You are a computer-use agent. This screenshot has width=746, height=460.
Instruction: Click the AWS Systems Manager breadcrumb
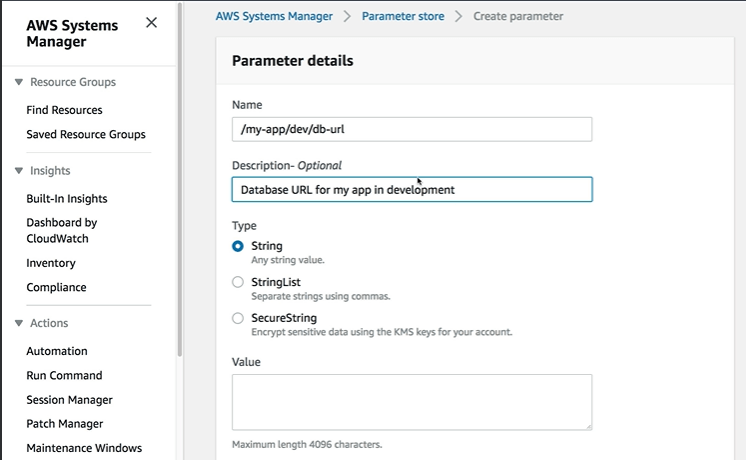coord(276,16)
